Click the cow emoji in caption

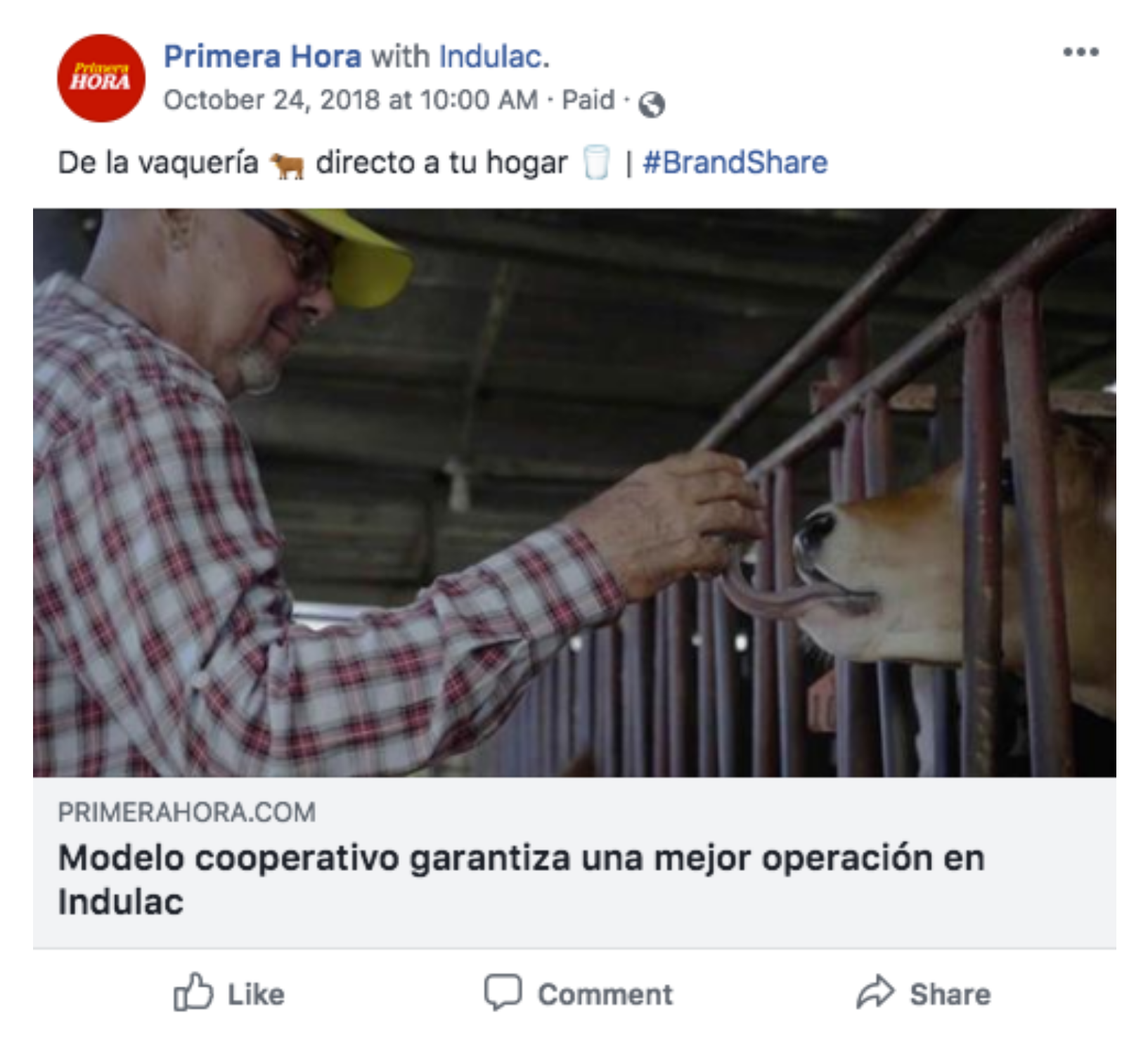pyautogui.click(x=287, y=164)
